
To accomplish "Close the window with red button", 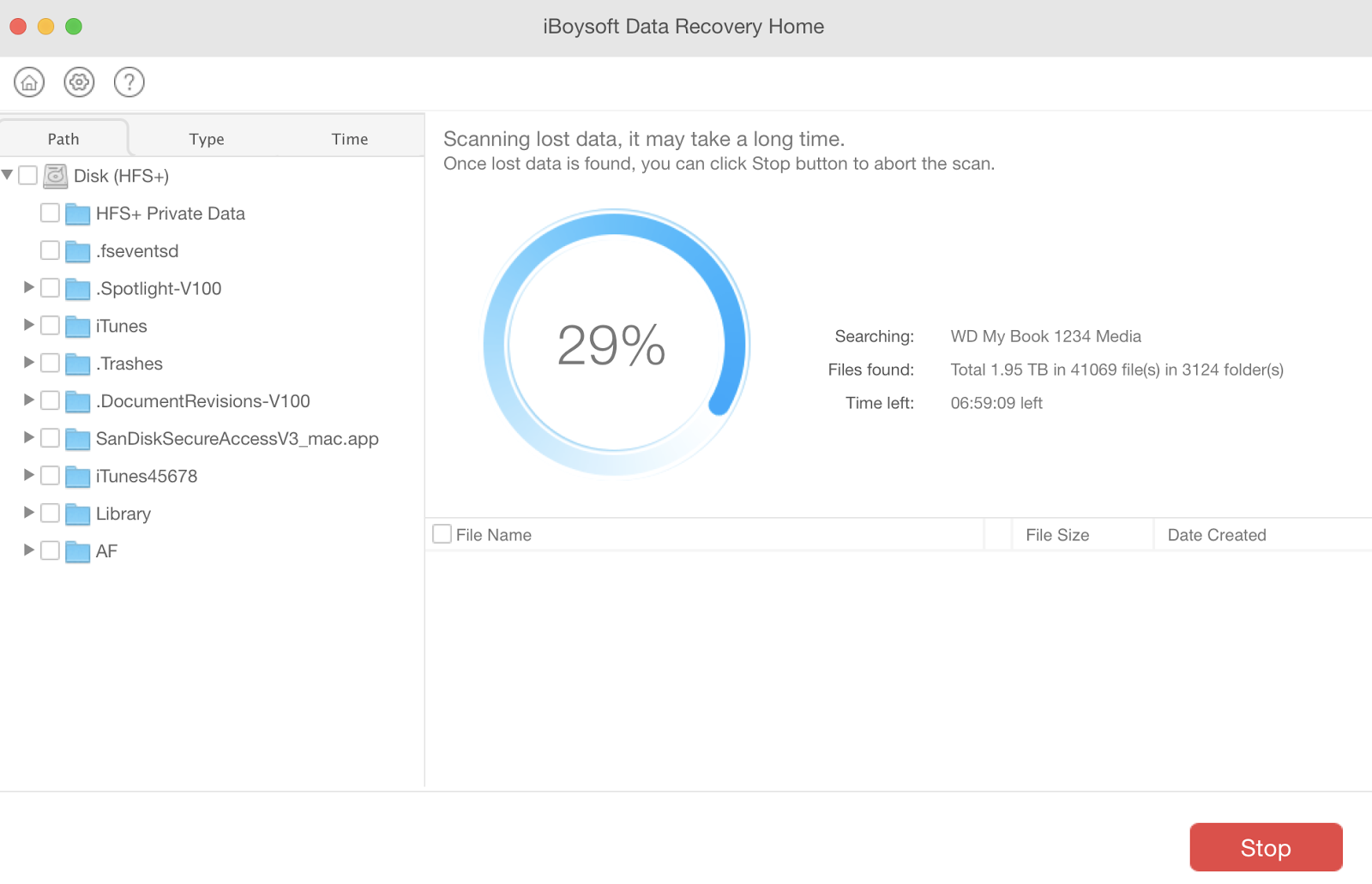I will point(18,27).
